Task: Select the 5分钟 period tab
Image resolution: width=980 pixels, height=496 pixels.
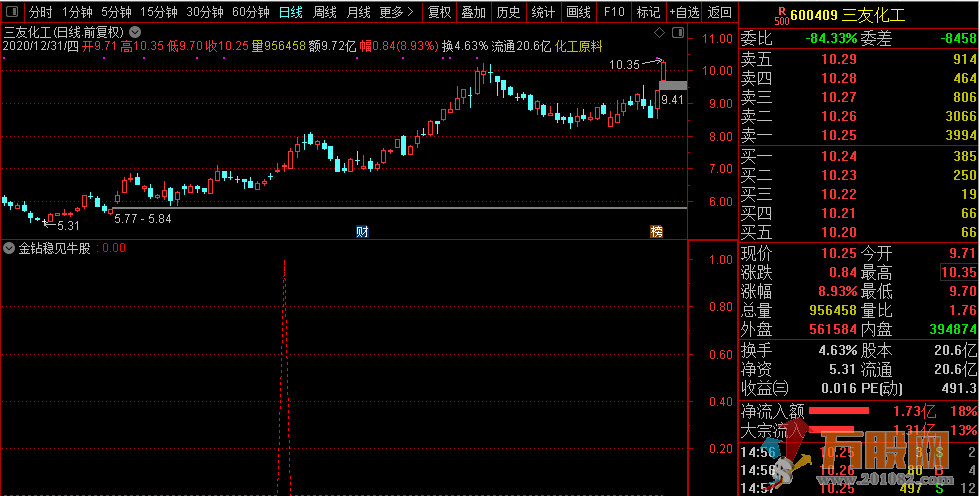Action: (116, 12)
